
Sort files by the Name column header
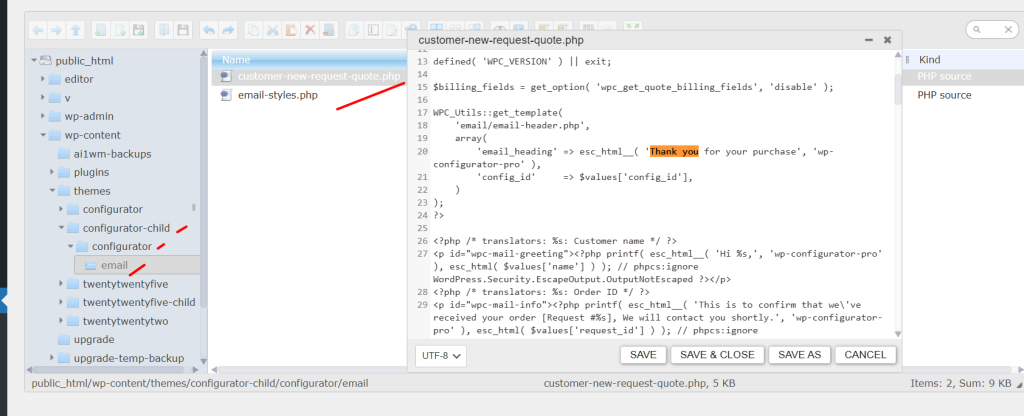tap(310, 59)
